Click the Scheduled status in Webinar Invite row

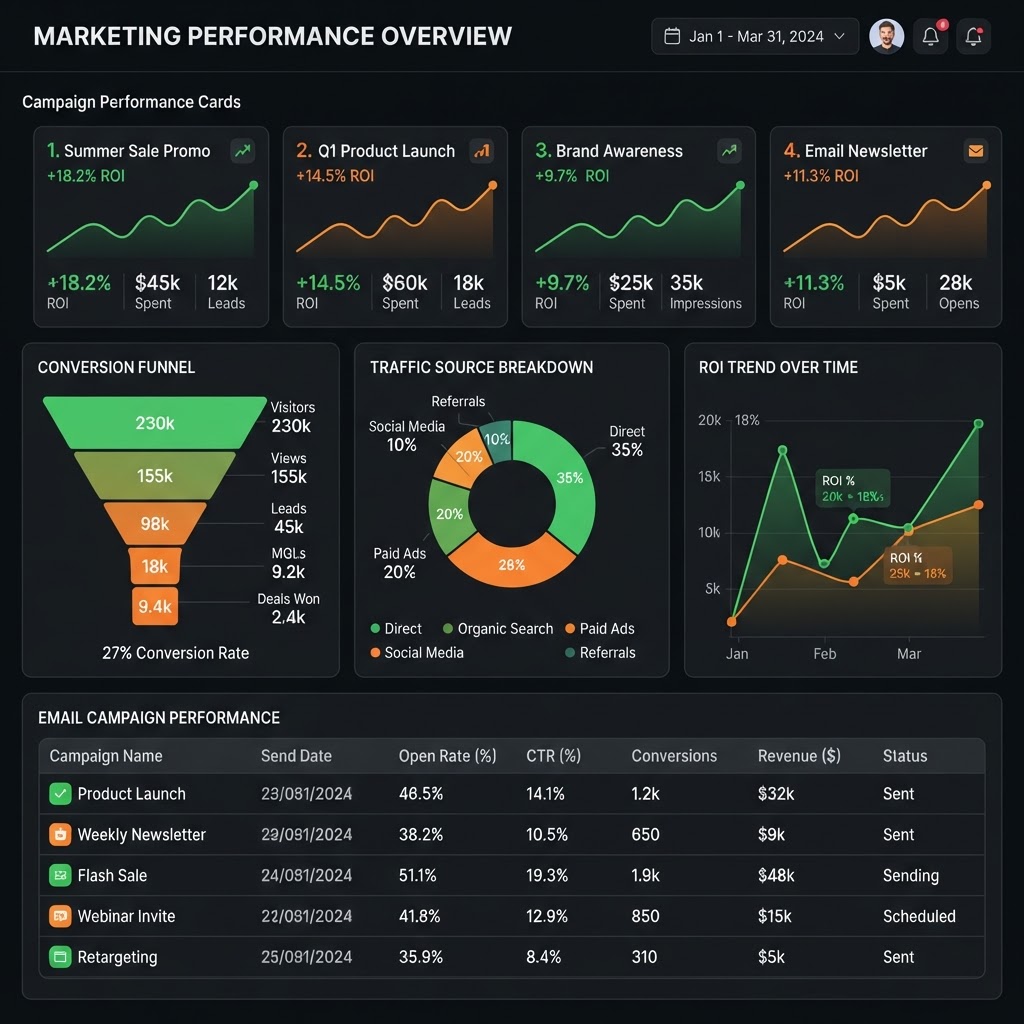(919, 916)
